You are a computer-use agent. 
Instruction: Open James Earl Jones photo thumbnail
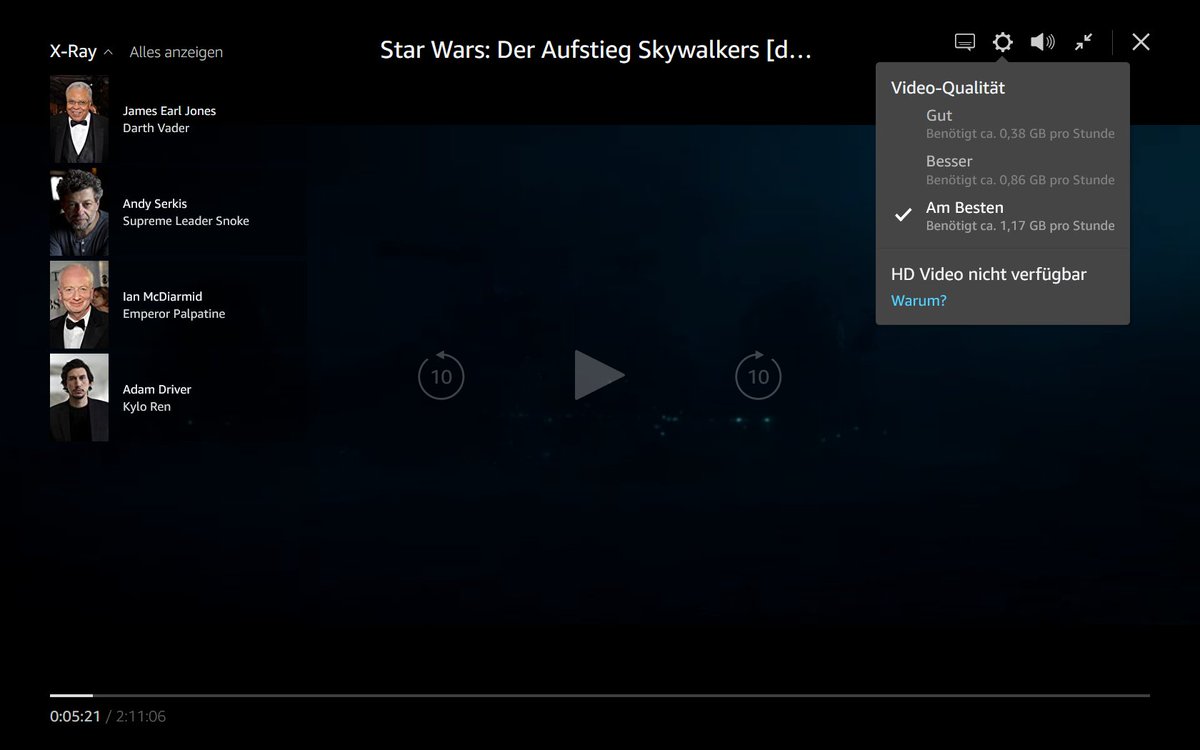79,119
